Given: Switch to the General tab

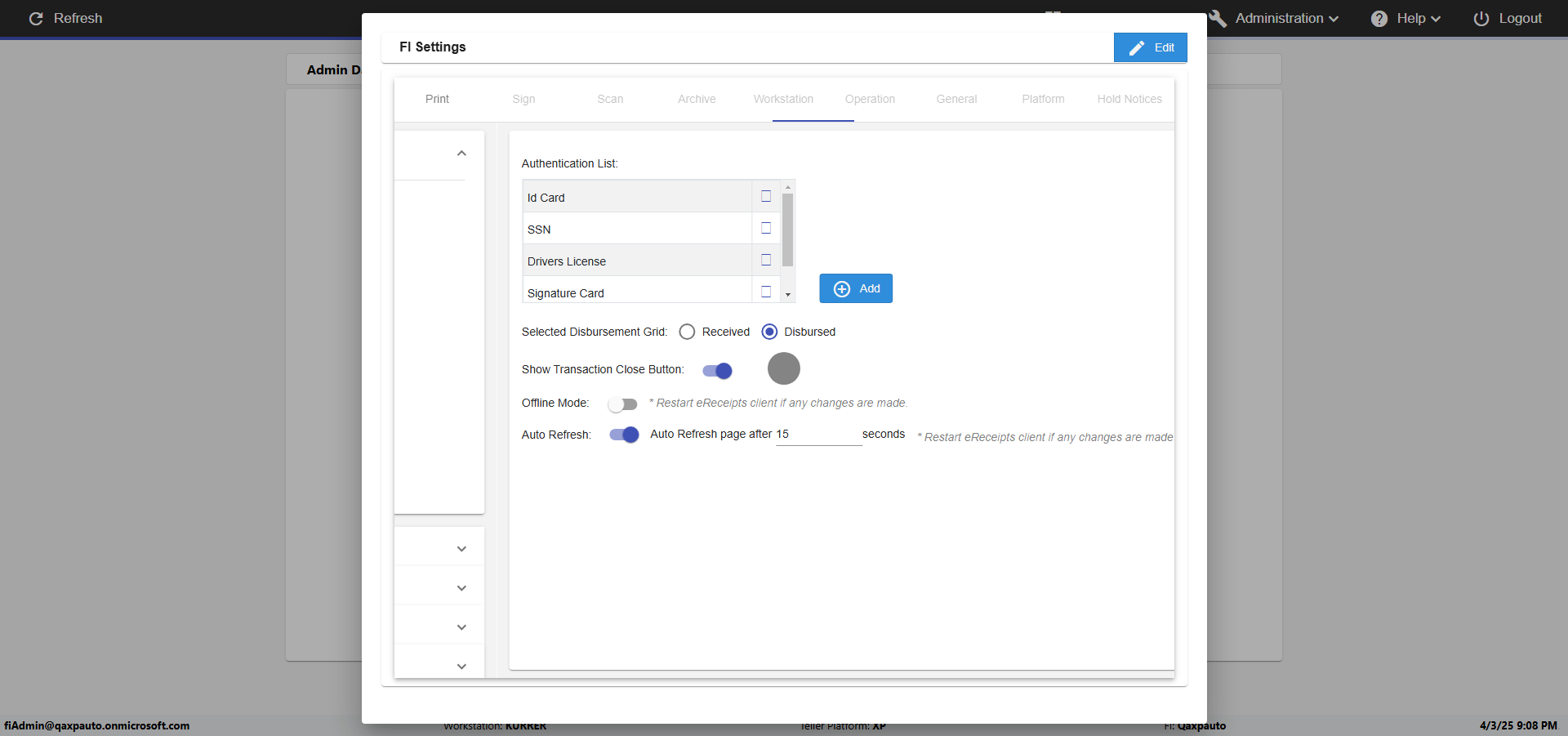Looking at the screenshot, I should coord(956,99).
